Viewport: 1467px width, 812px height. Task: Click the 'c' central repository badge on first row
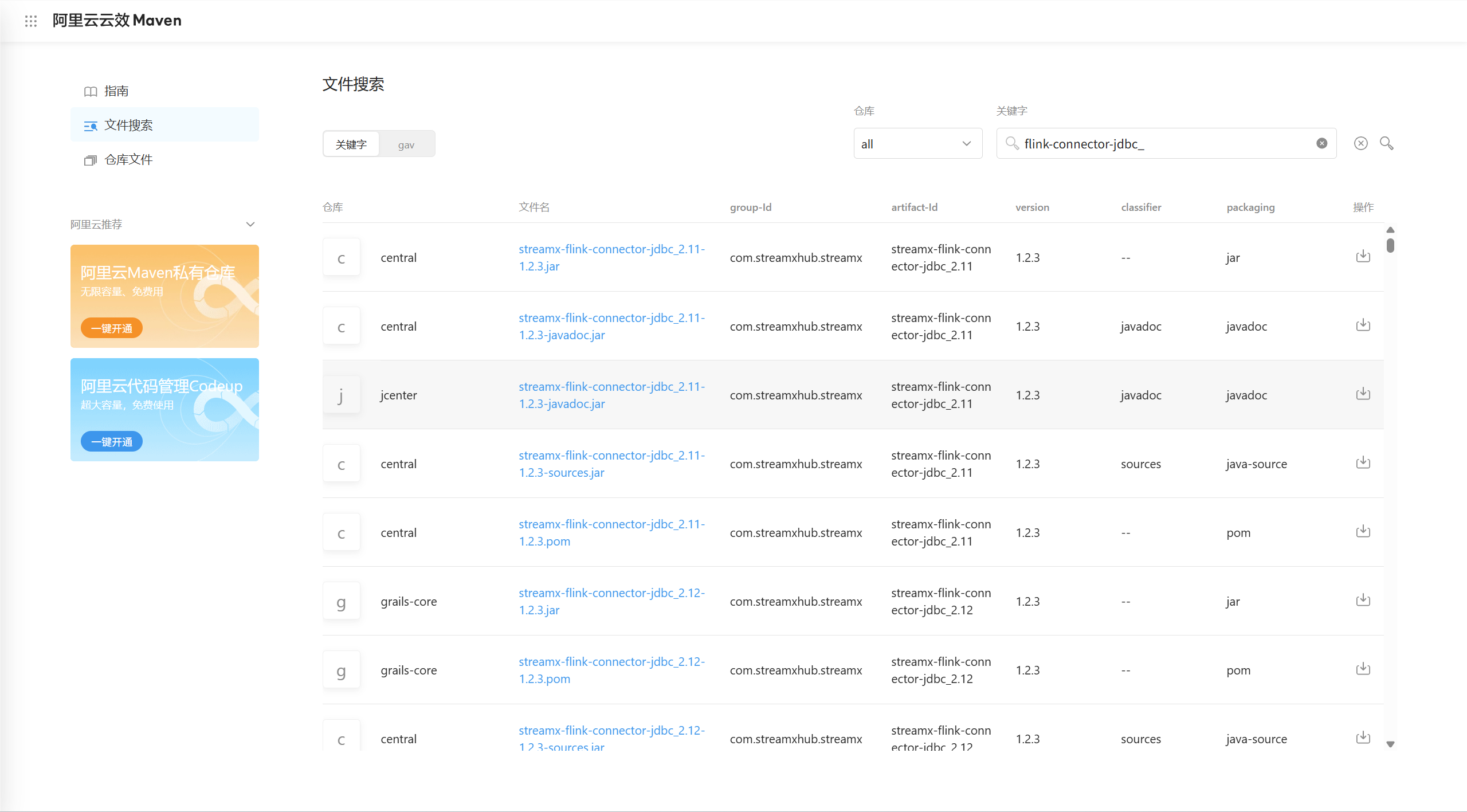[x=341, y=257]
